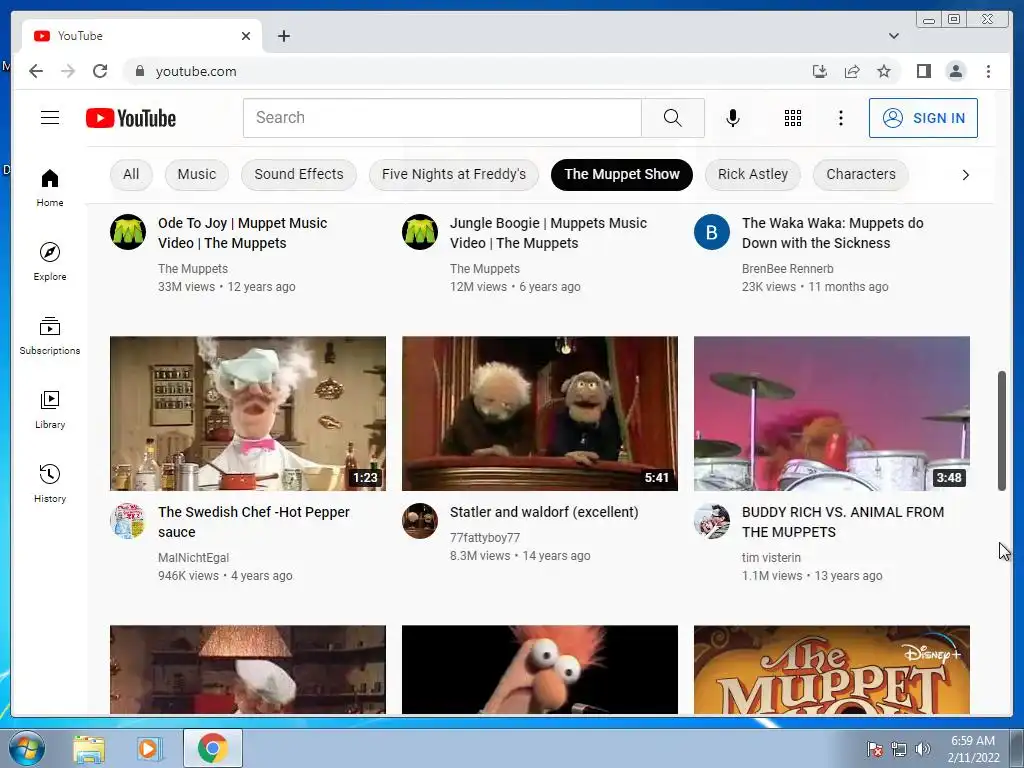
Task: Open History in the sidebar
Action: click(x=50, y=483)
